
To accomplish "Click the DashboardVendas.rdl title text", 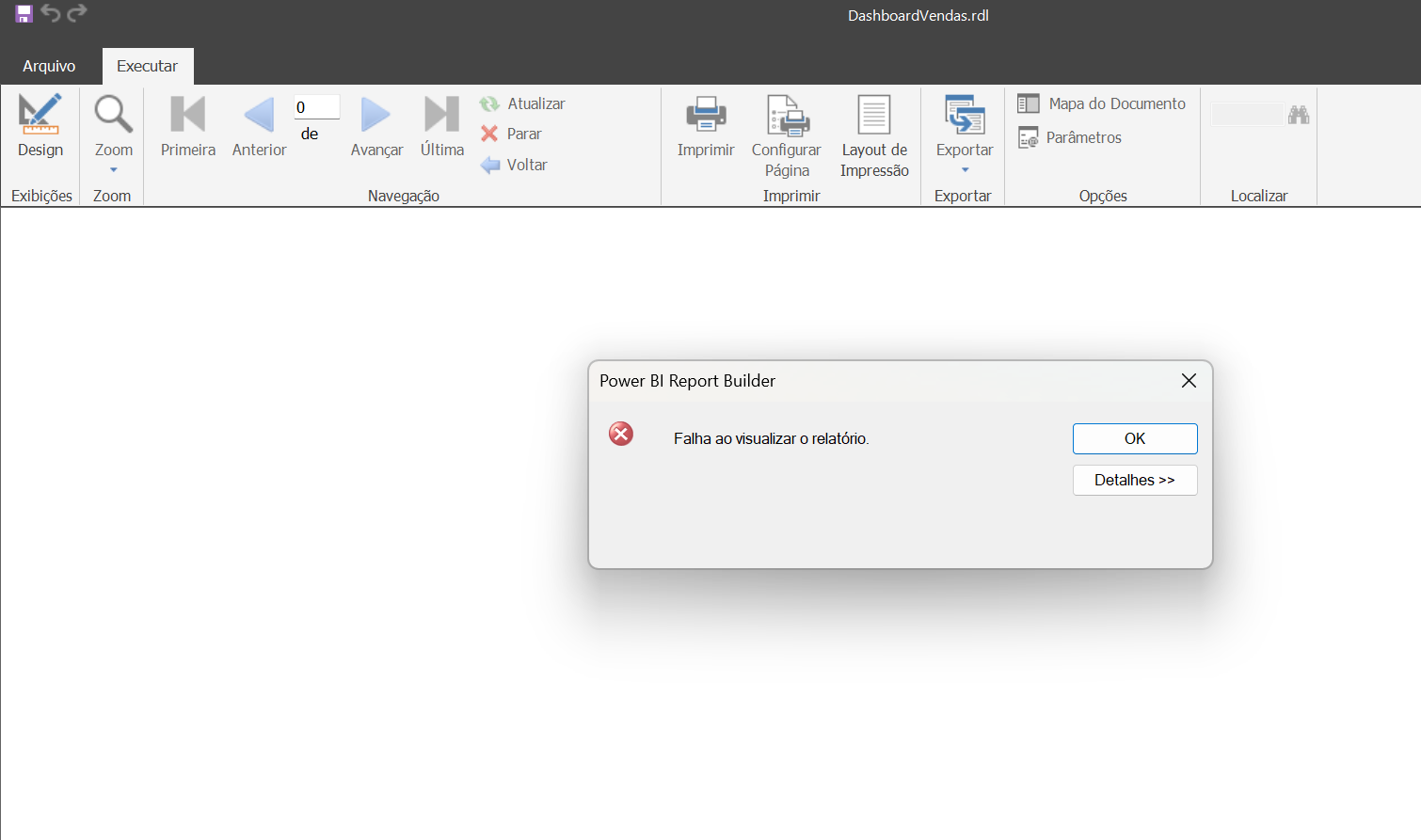I will click(918, 15).
